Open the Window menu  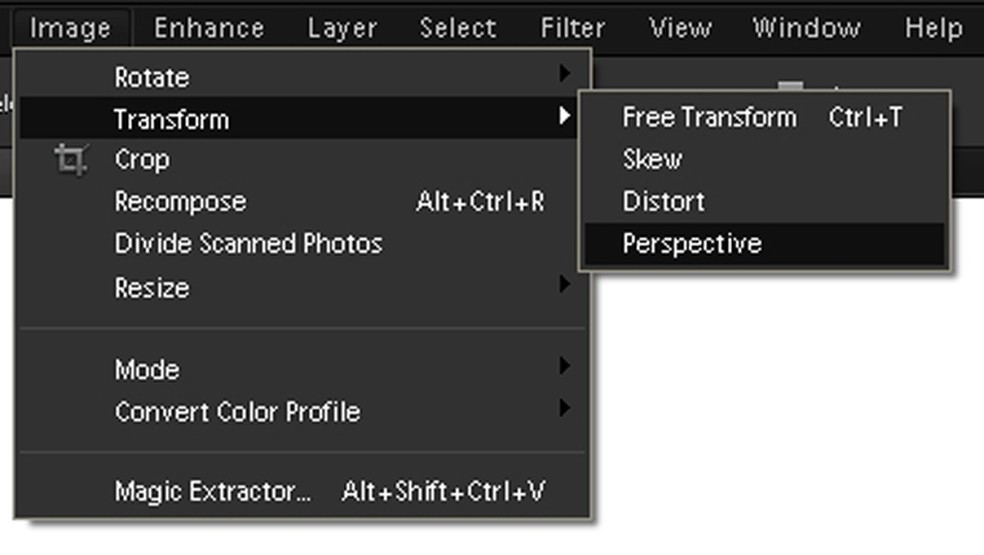pos(807,27)
